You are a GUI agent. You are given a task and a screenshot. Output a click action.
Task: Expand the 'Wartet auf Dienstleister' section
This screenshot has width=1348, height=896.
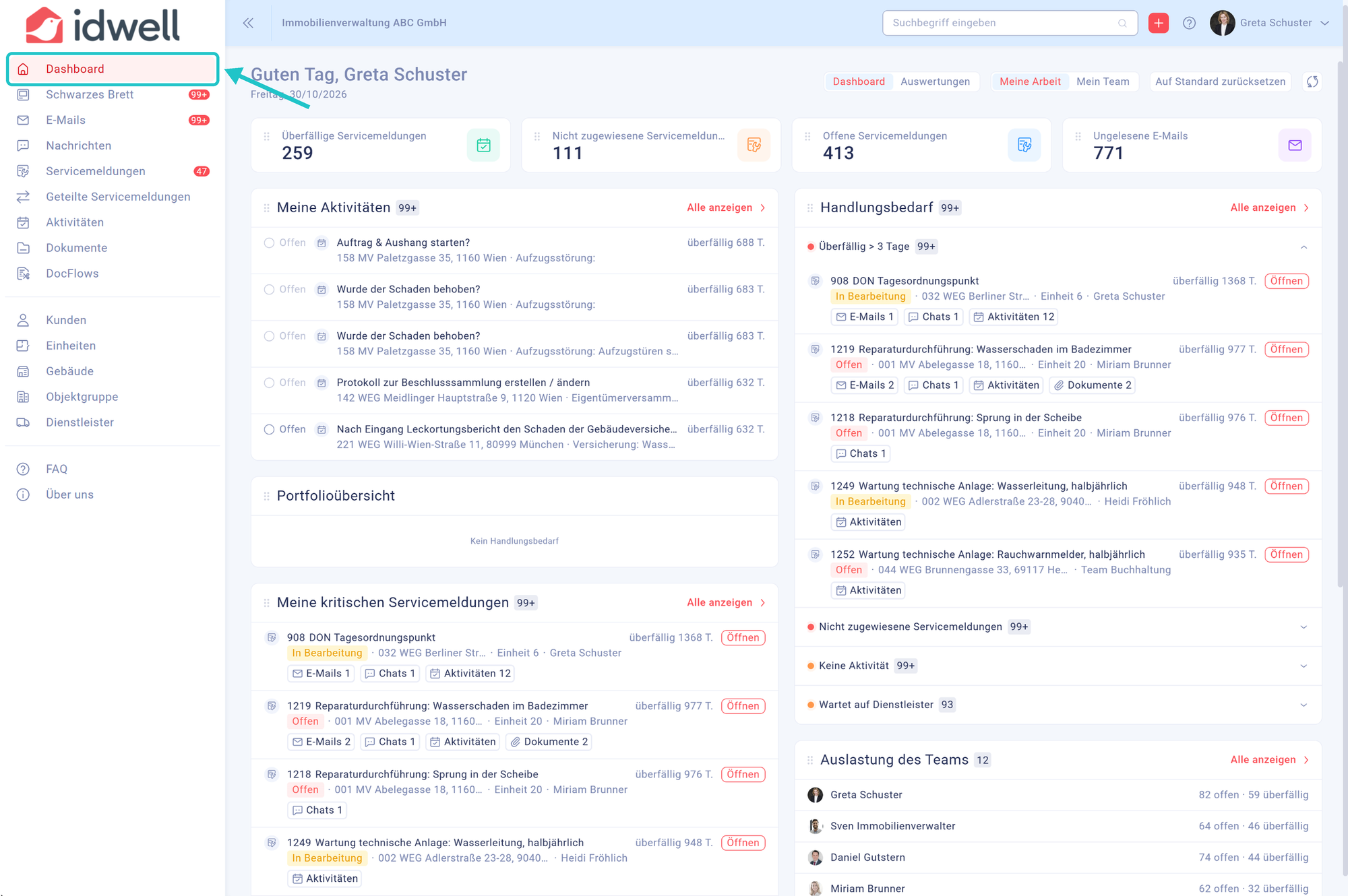click(x=1304, y=705)
